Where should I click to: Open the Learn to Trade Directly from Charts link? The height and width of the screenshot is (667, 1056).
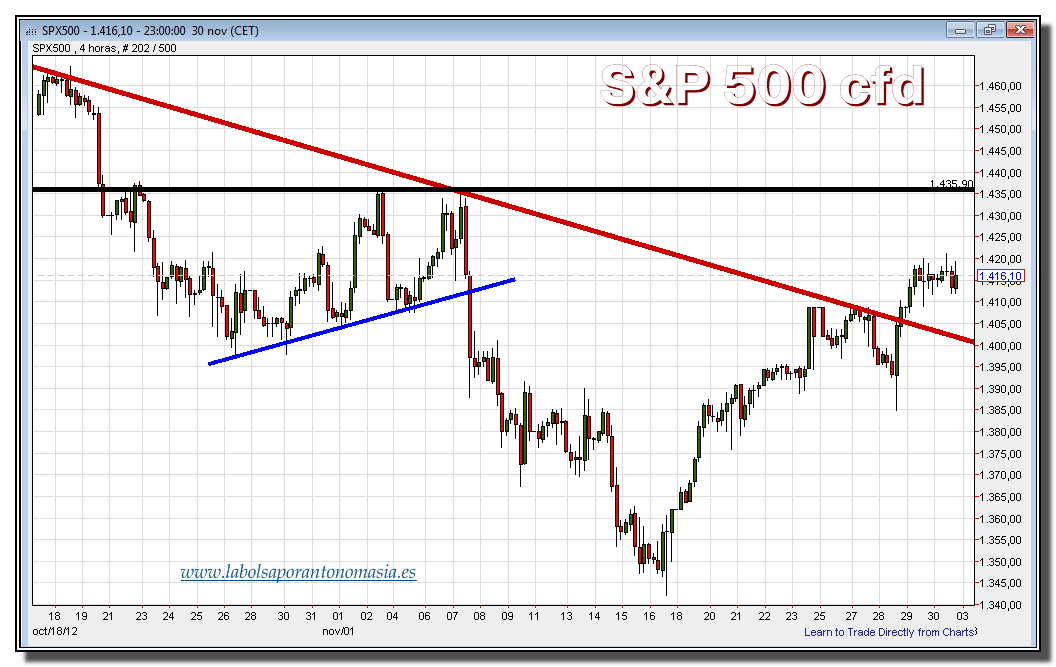[x=889, y=632]
